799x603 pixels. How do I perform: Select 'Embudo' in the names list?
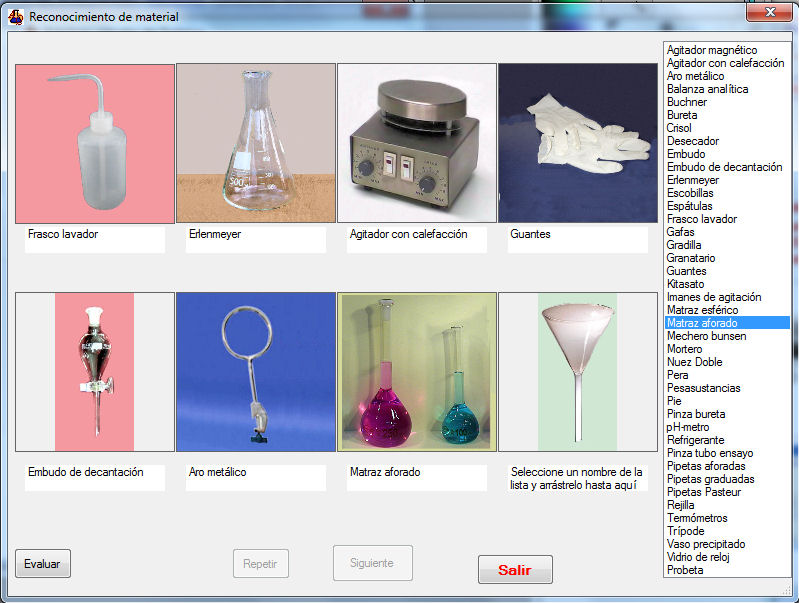coord(686,154)
